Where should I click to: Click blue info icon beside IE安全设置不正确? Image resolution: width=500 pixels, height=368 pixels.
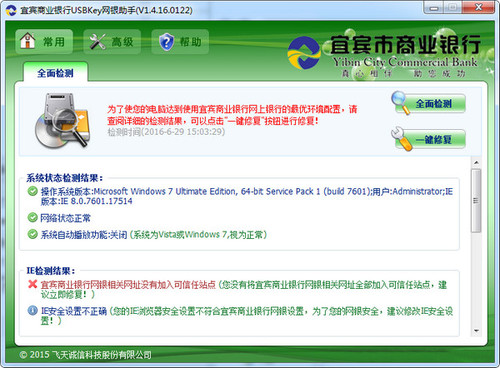33,311
